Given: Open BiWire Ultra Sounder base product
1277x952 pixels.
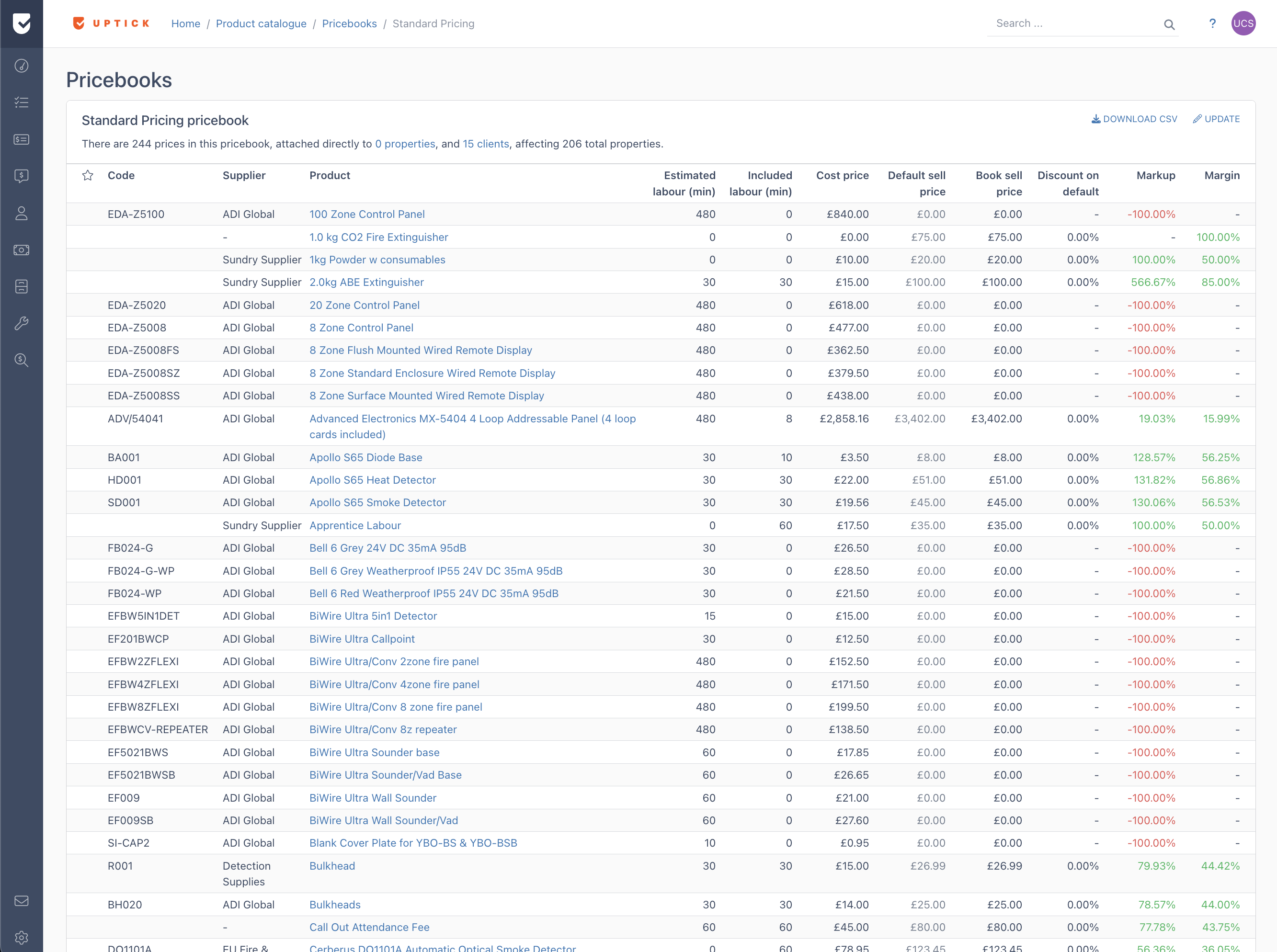Looking at the screenshot, I should point(375,752).
